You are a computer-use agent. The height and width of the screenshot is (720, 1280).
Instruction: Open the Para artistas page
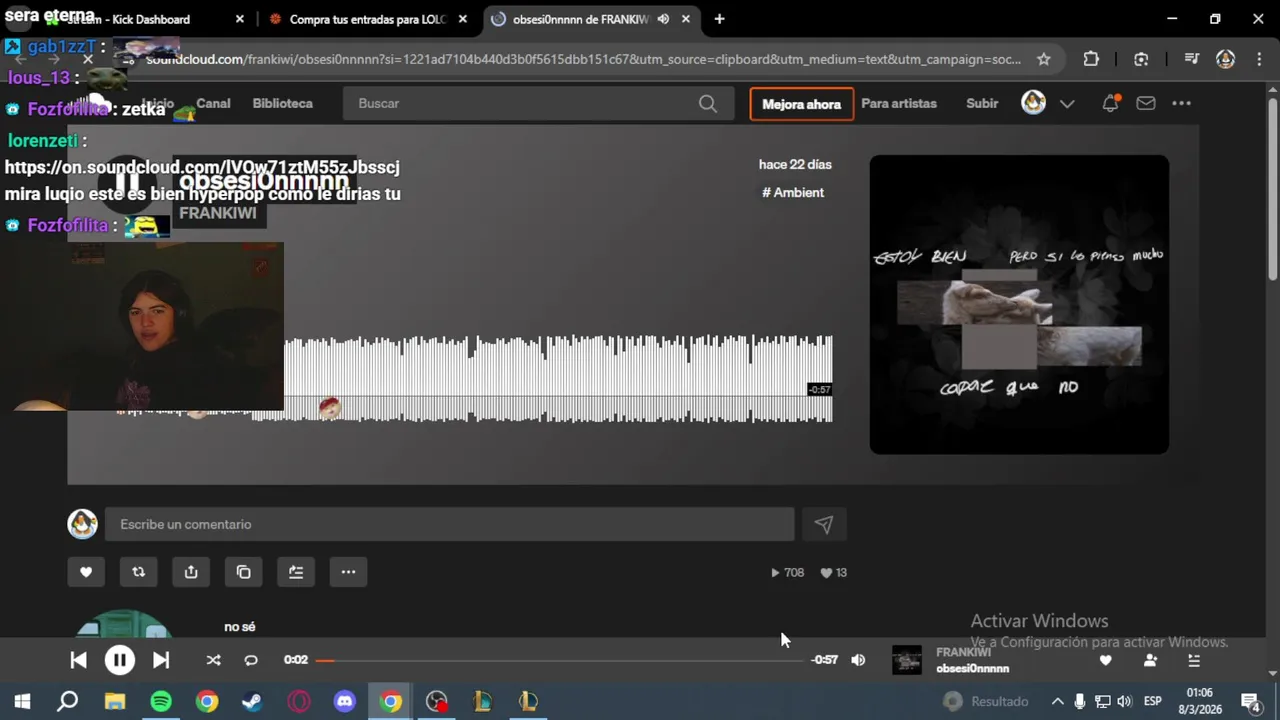click(899, 103)
